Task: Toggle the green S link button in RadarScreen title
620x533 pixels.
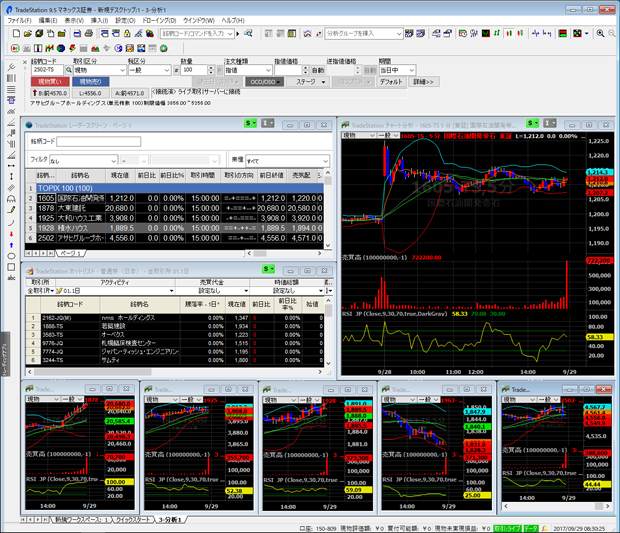Action: coord(251,123)
